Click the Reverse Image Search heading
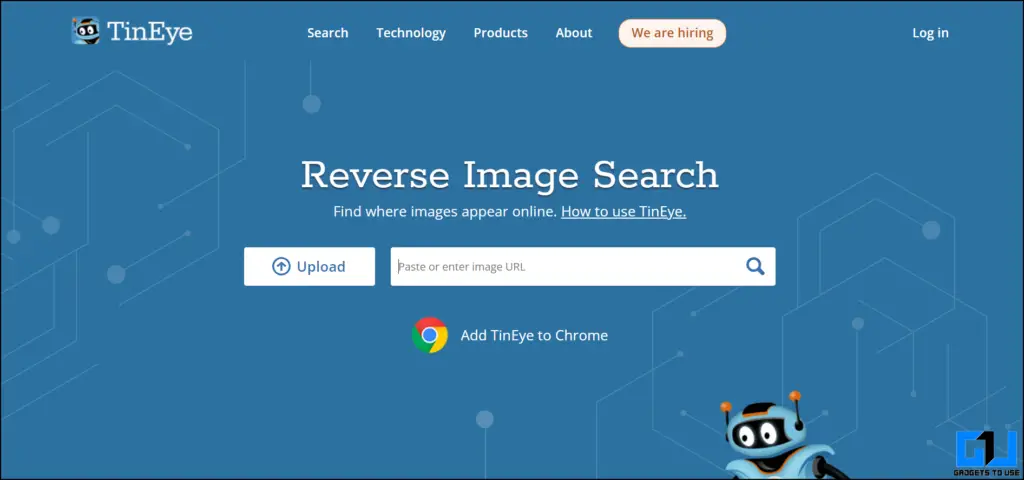The image size is (1024, 480). pyautogui.click(x=510, y=175)
